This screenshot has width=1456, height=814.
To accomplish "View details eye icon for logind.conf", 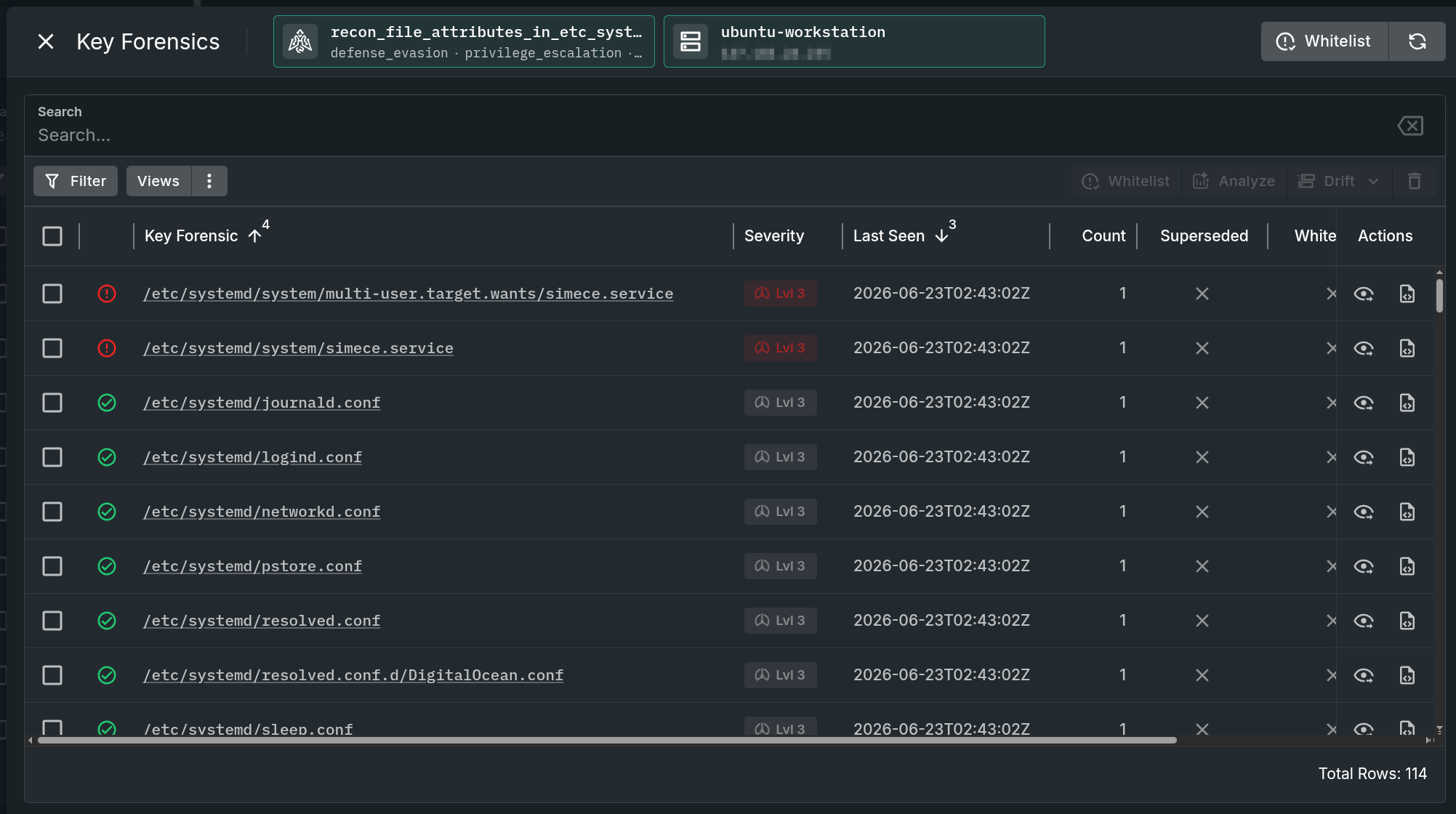I will coord(1363,457).
